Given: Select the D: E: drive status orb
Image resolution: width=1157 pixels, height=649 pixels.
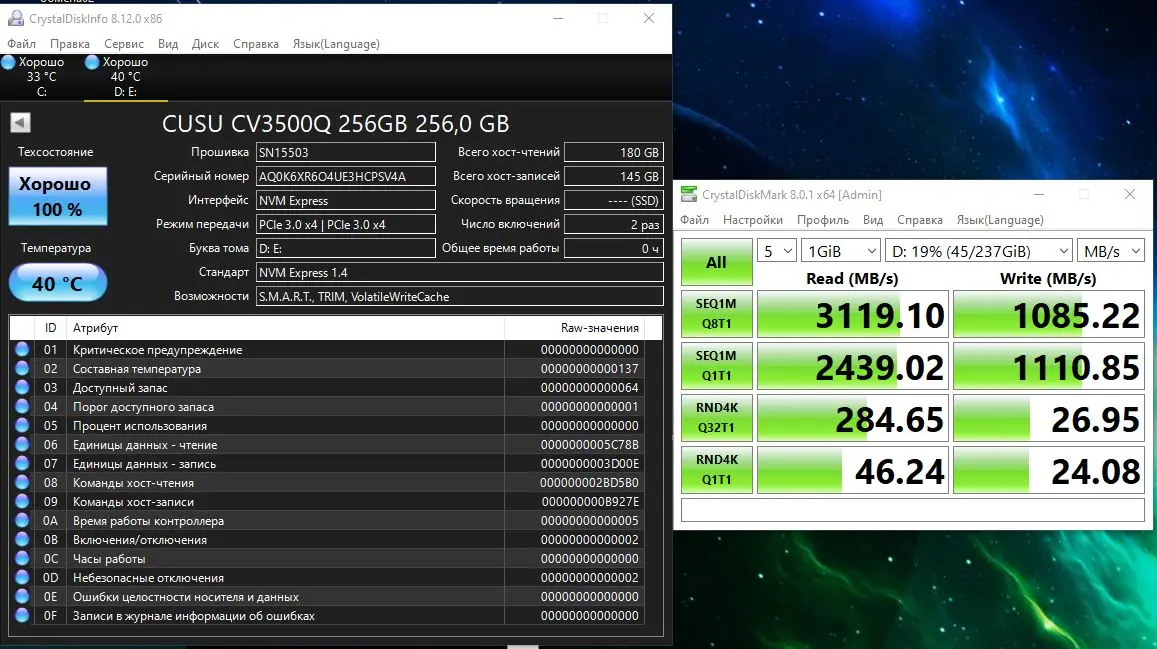Looking at the screenshot, I should tap(92, 63).
